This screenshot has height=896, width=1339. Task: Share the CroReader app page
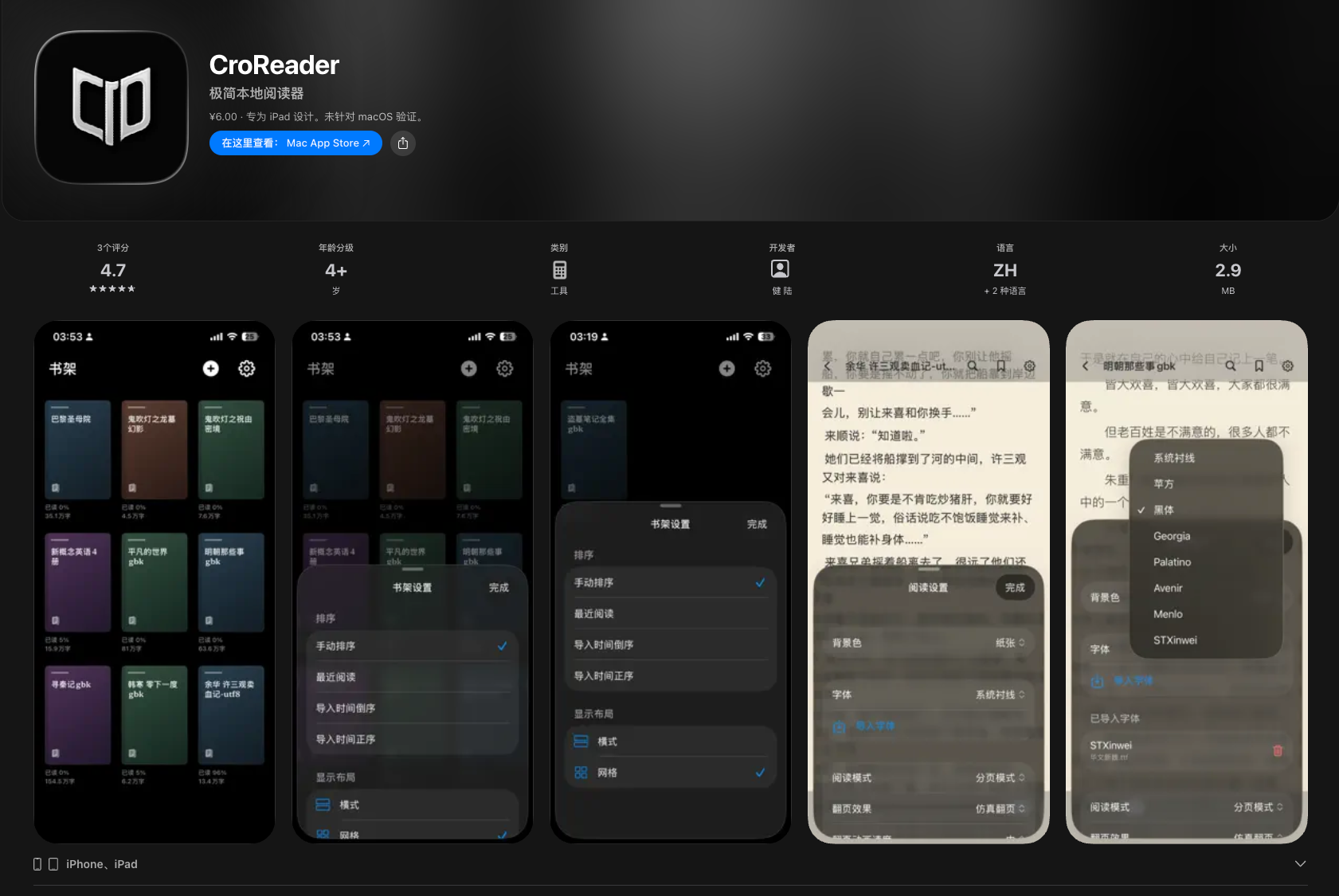click(x=403, y=143)
